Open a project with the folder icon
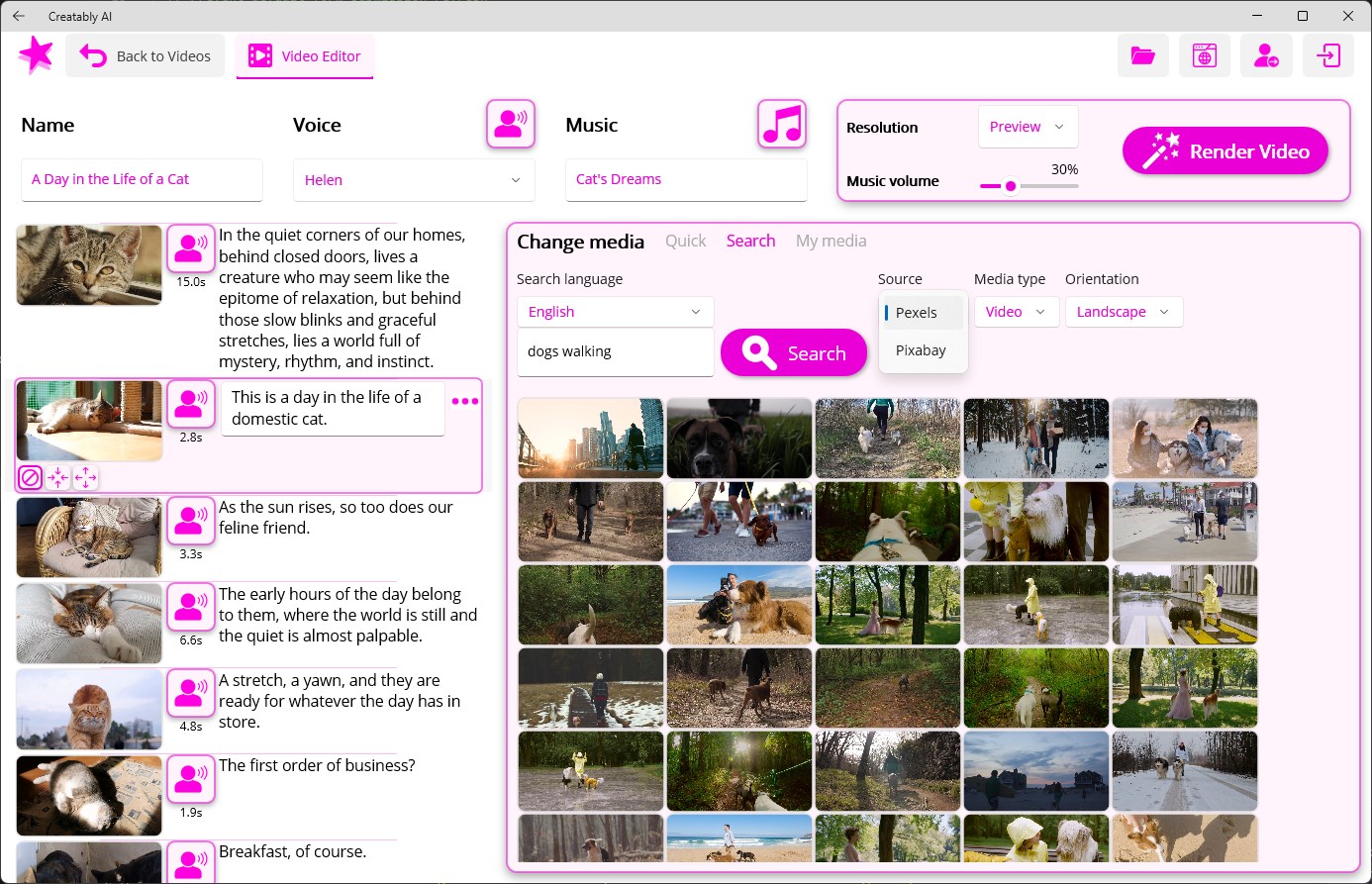The width and height of the screenshot is (1372, 884). tap(1142, 55)
